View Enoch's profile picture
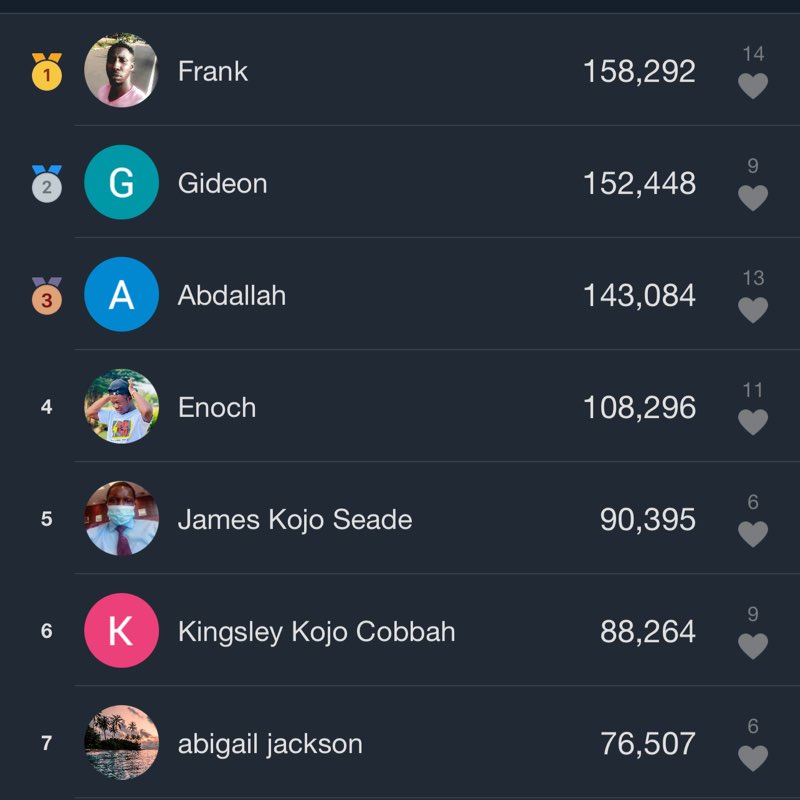This screenshot has height=800, width=800. [x=121, y=407]
